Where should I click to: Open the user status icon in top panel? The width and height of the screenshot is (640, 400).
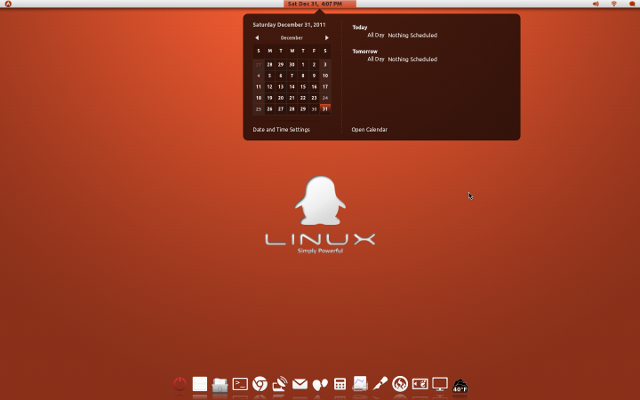(632, 4)
